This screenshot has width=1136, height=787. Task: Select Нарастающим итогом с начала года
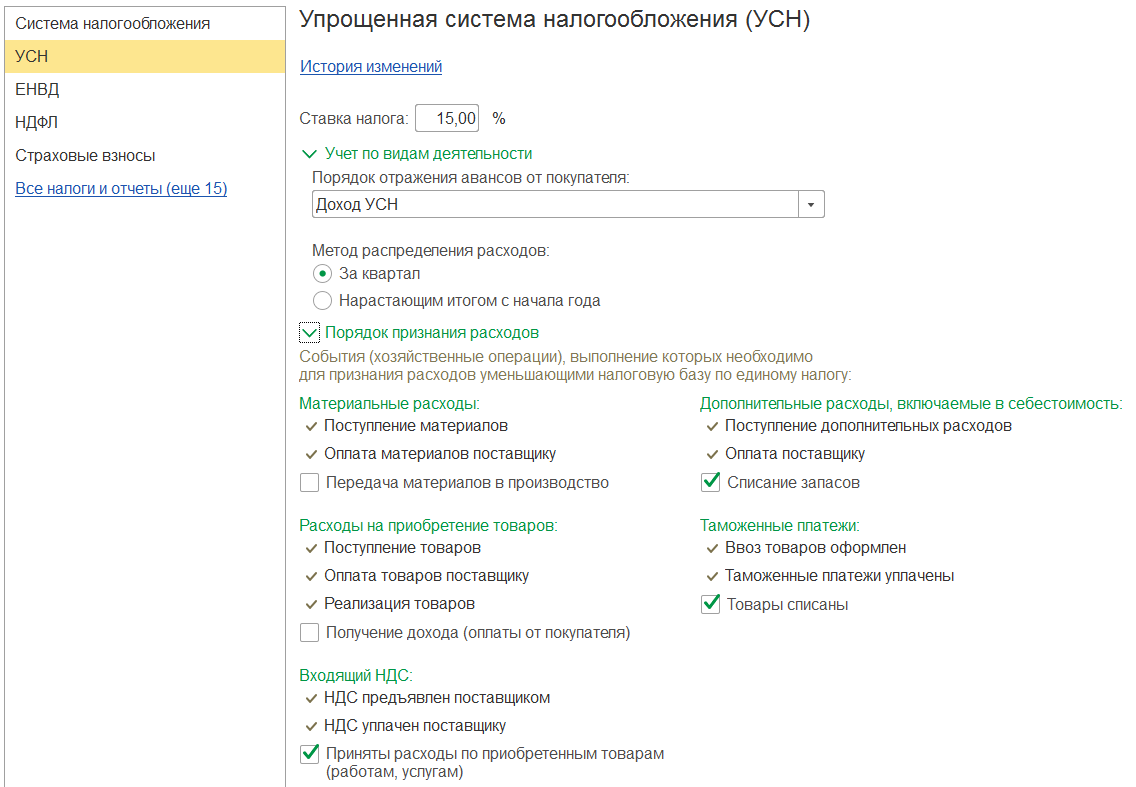(322, 300)
